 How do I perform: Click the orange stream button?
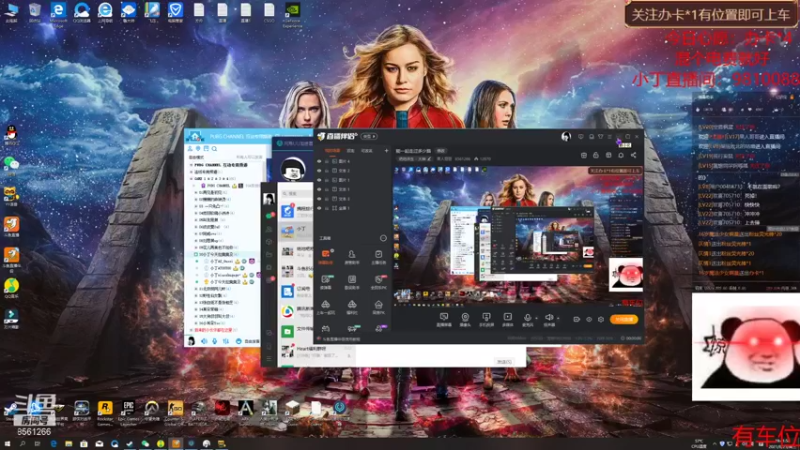tap(624, 319)
